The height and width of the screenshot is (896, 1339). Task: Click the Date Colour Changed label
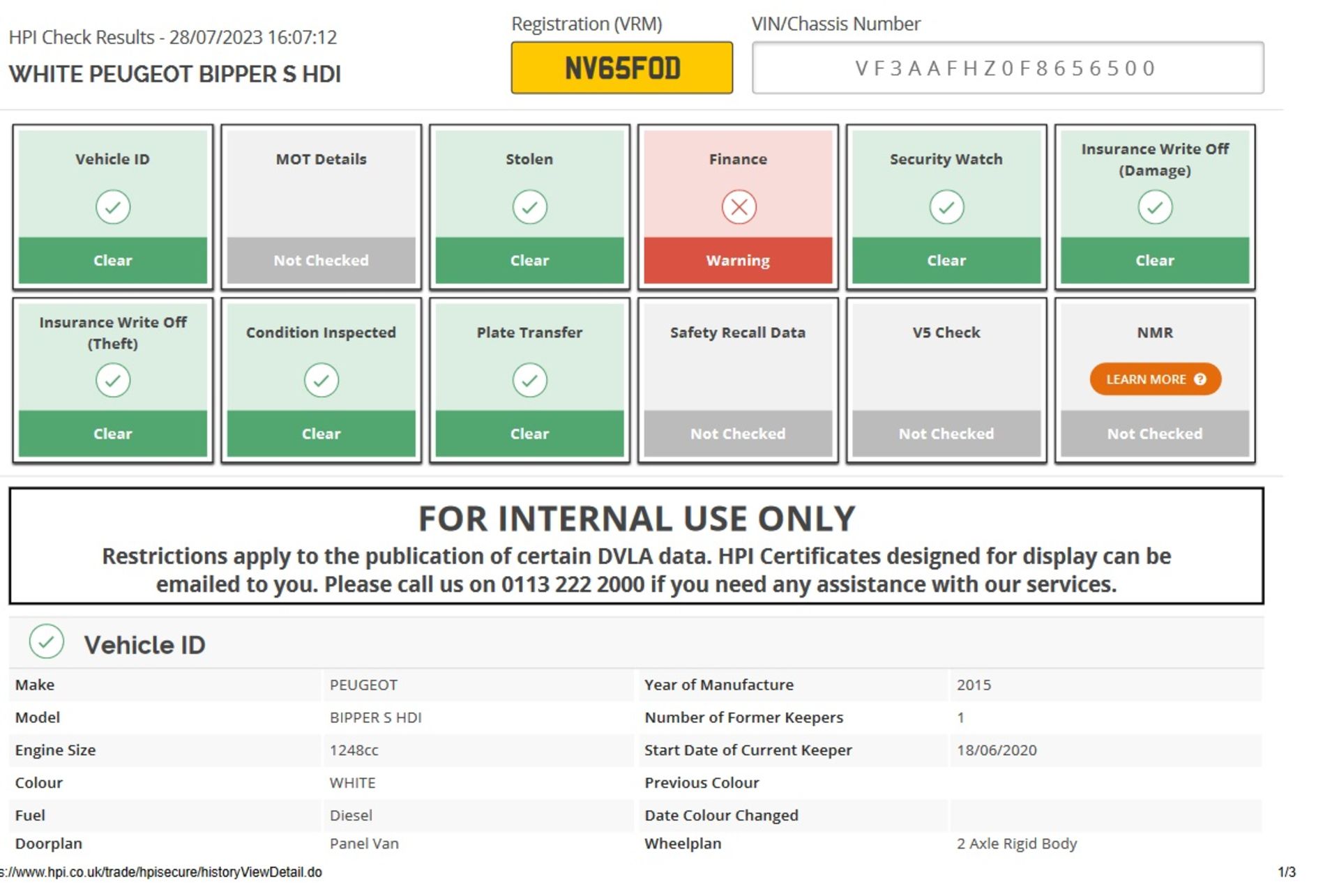pyautogui.click(x=721, y=816)
